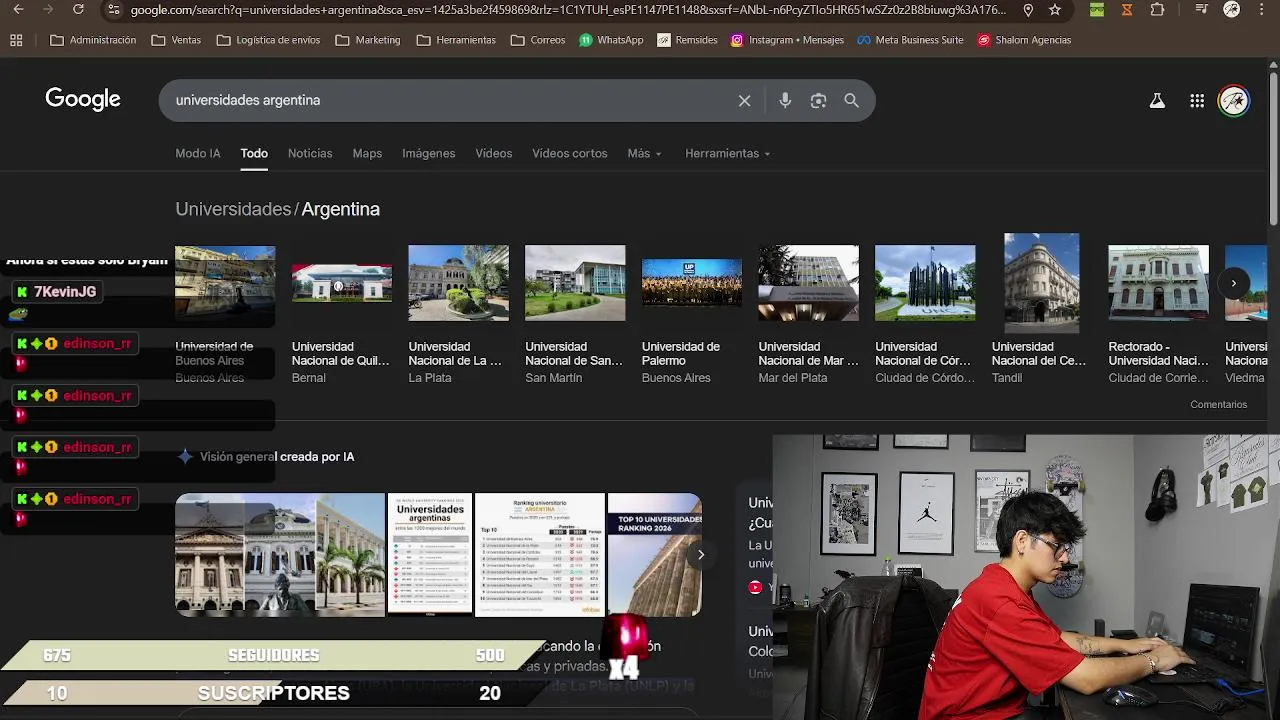Open the WhatsApp bookmark
Screen dimensions: 1280x720
click(x=611, y=40)
